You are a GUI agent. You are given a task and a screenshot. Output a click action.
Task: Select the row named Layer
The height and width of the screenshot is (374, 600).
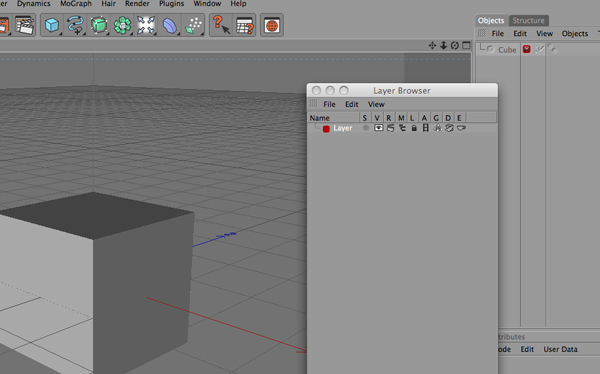pos(402,128)
